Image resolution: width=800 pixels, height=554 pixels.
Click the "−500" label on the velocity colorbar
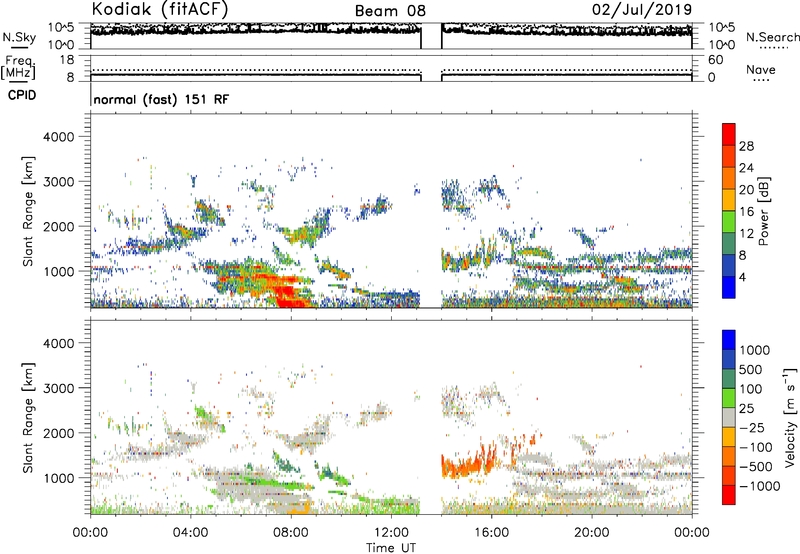756,466
